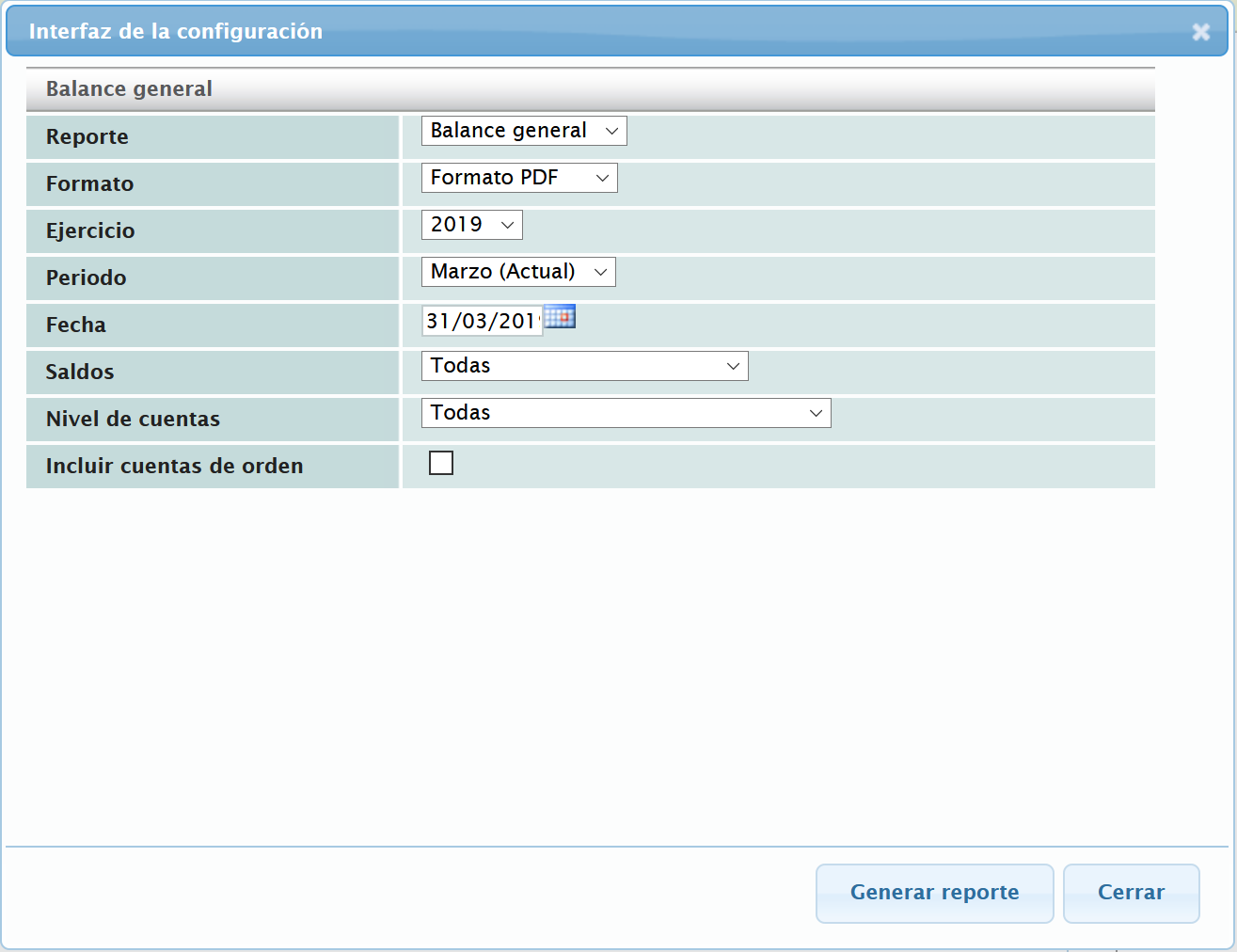Select the Formato row label
1237x952 pixels.
pyautogui.click(x=90, y=184)
